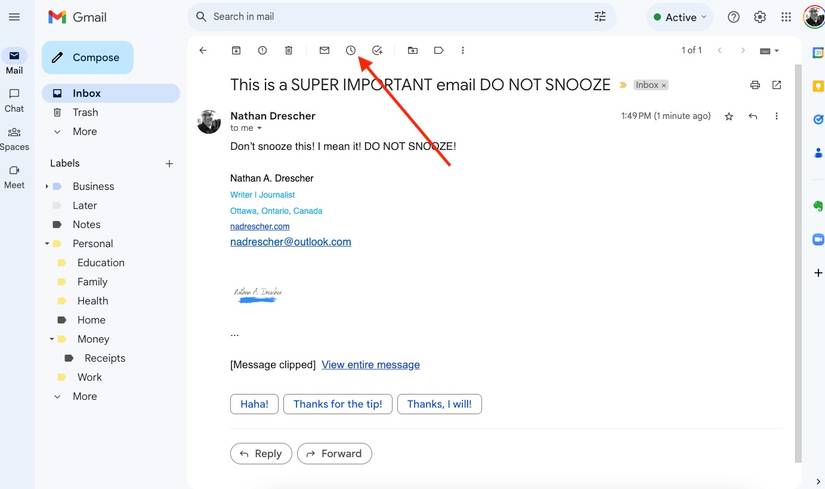Open the View entire message link
Screen dimensions: 825x489
coord(370,365)
